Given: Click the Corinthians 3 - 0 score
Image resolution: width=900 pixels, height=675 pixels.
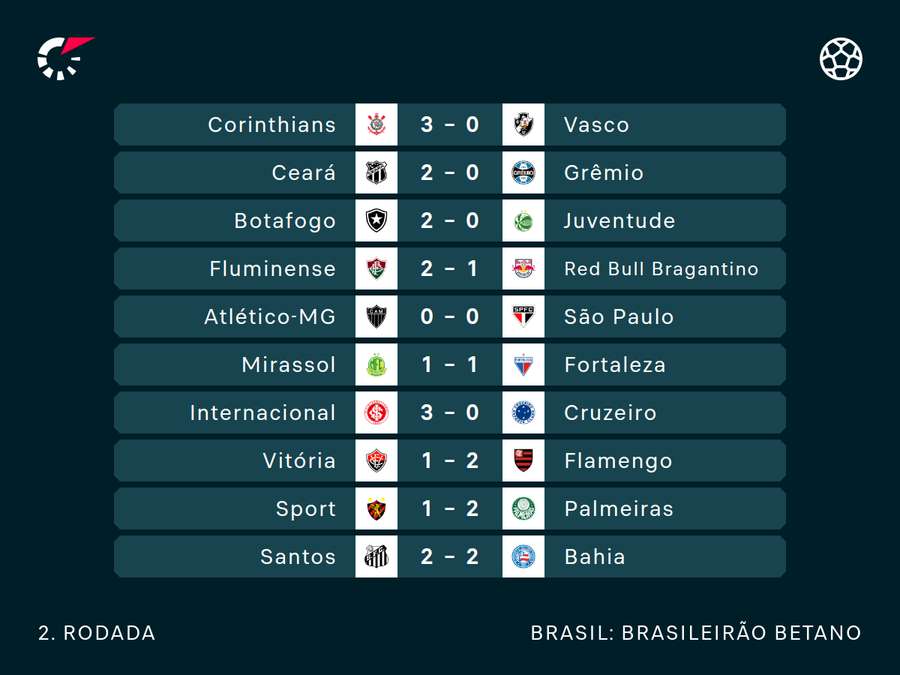Looking at the screenshot, I should pos(450,125).
